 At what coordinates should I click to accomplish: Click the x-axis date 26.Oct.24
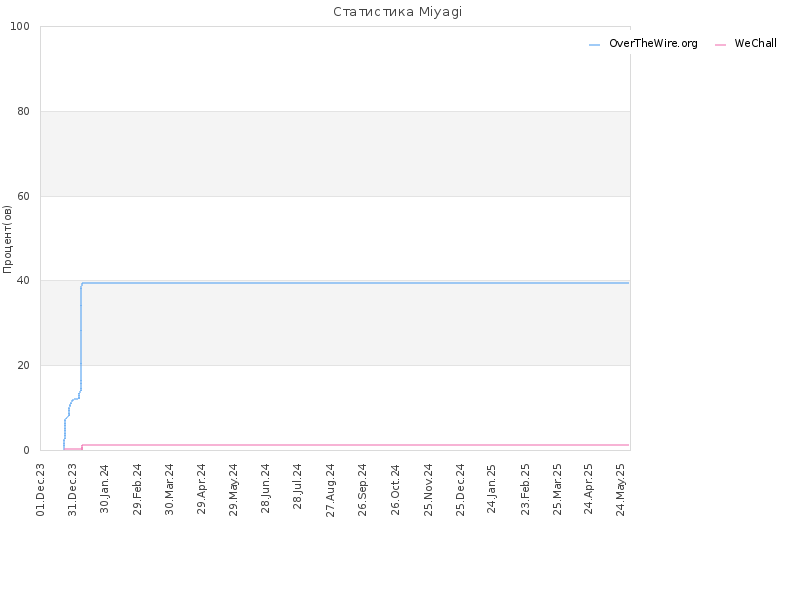tap(396, 489)
